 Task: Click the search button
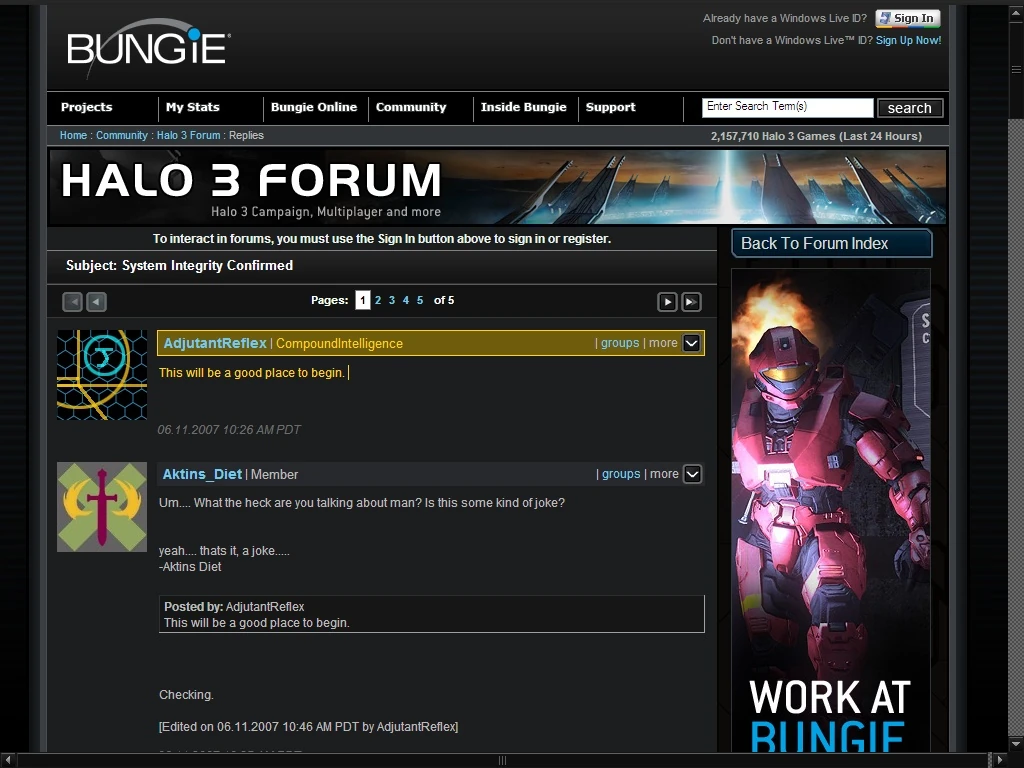(x=910, y=108)
